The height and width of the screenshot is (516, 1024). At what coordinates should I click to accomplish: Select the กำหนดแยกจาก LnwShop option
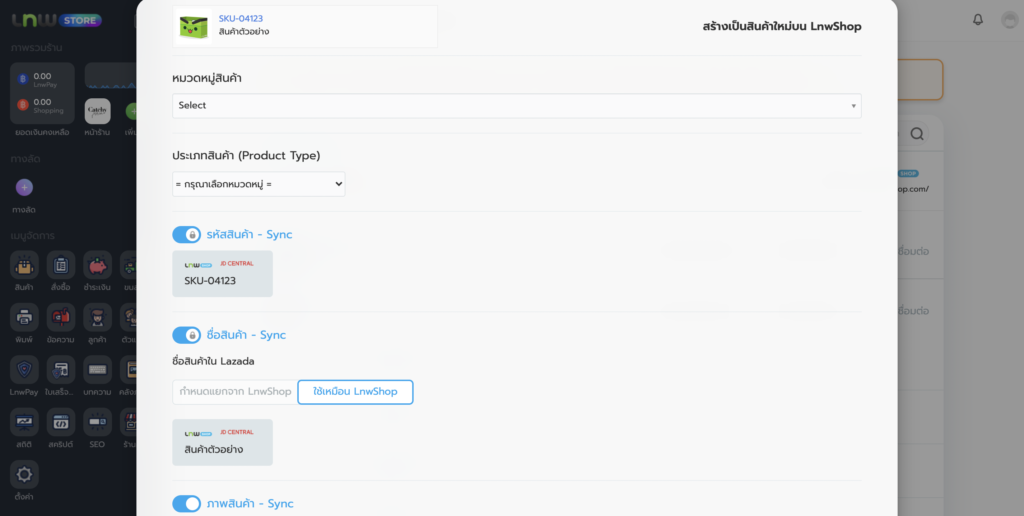click(235, 392)
